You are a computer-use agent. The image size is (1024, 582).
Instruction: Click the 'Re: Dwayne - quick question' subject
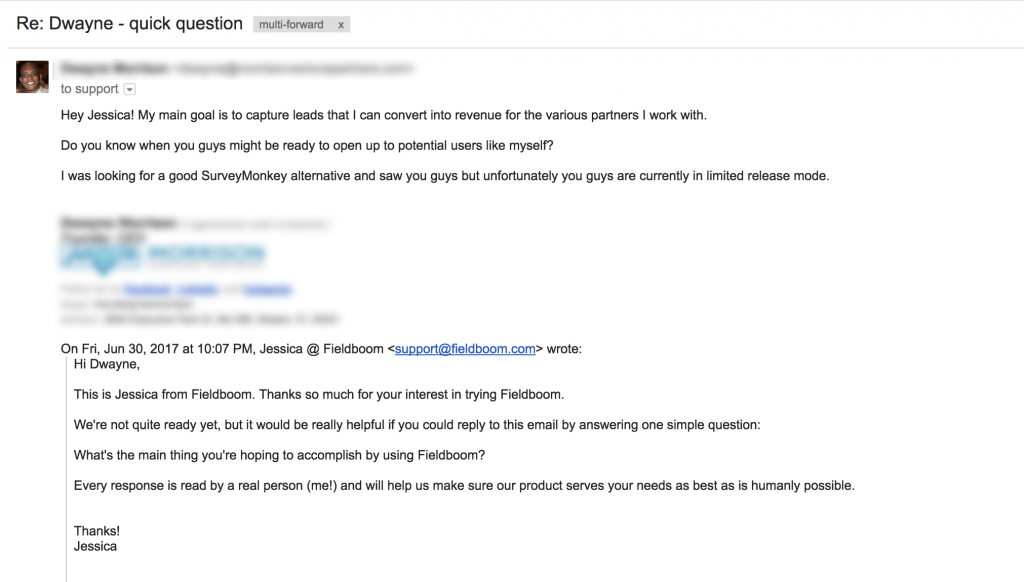(130, 23)
